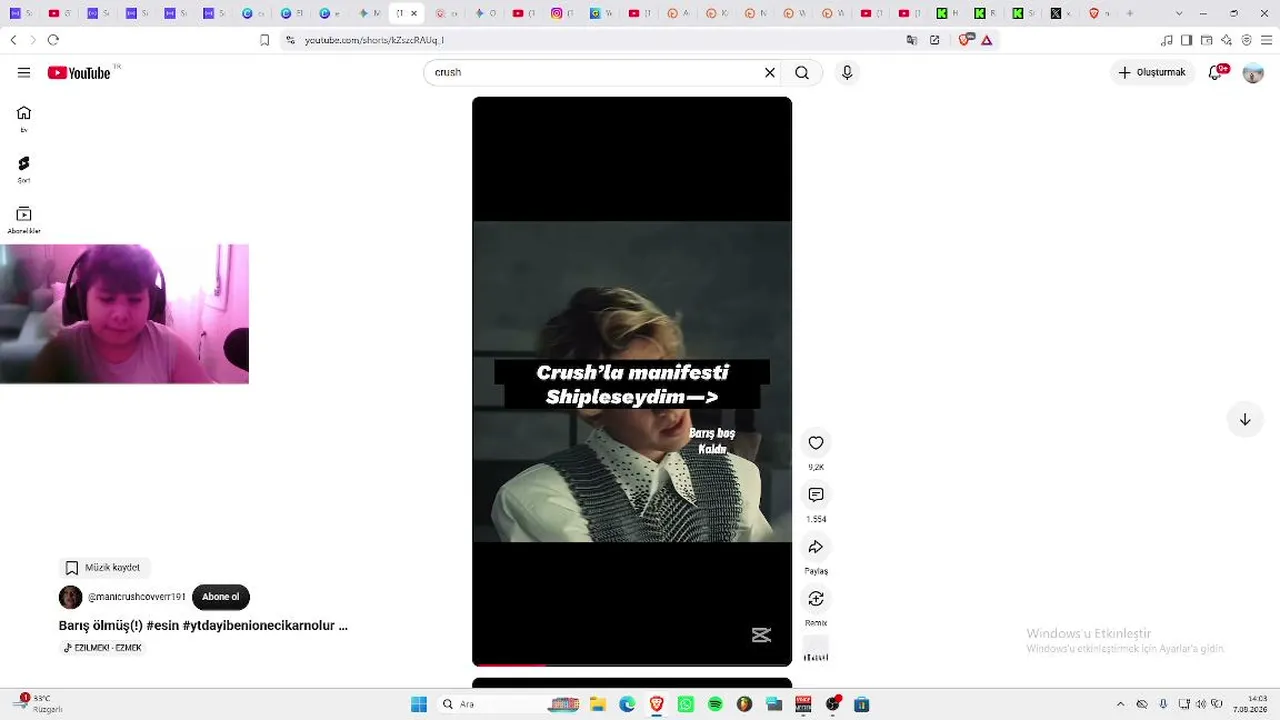Click the playing short video area

pyautogui.click(x=632, y=381)
